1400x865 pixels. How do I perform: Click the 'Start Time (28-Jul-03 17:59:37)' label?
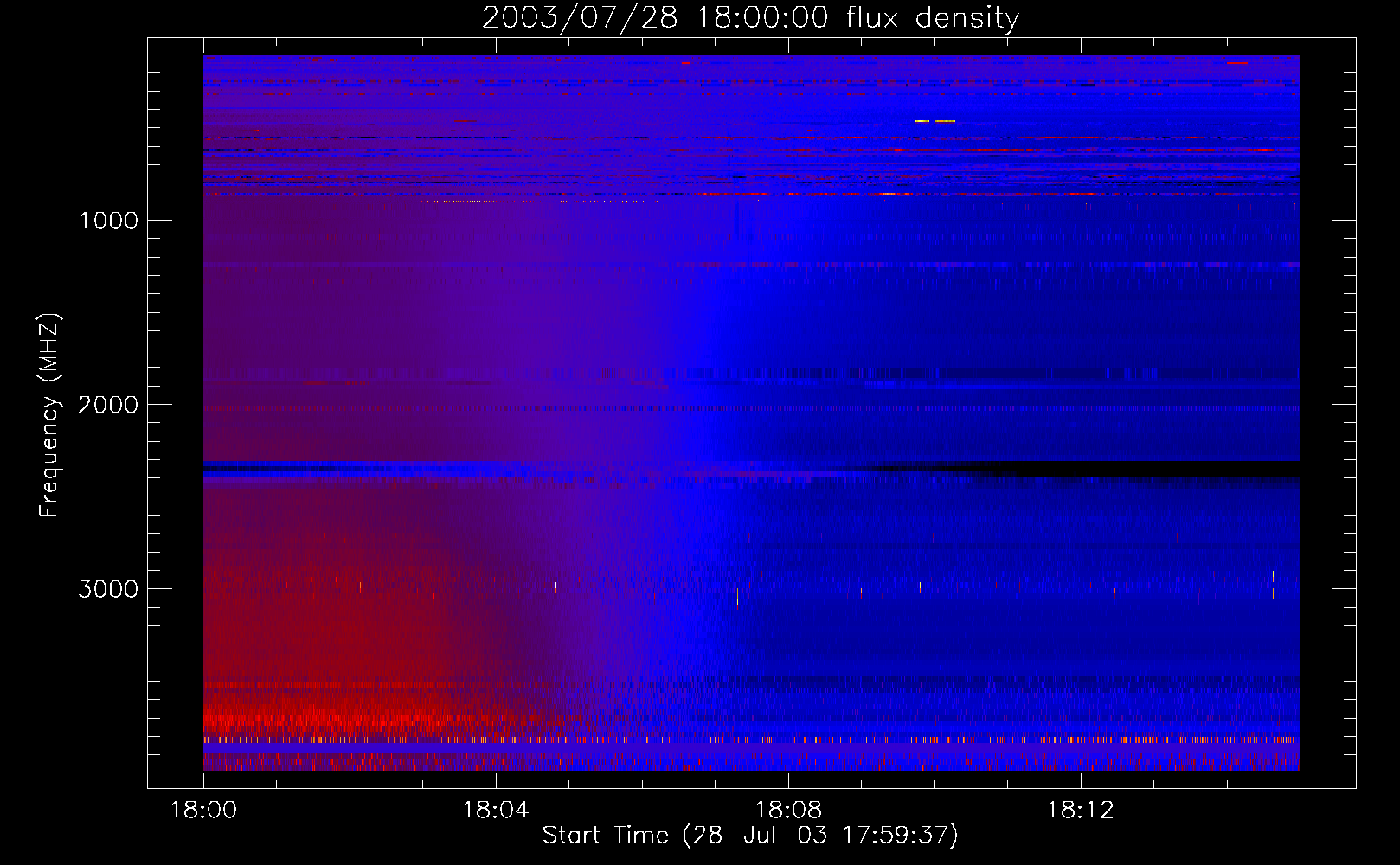pos(750,836)
